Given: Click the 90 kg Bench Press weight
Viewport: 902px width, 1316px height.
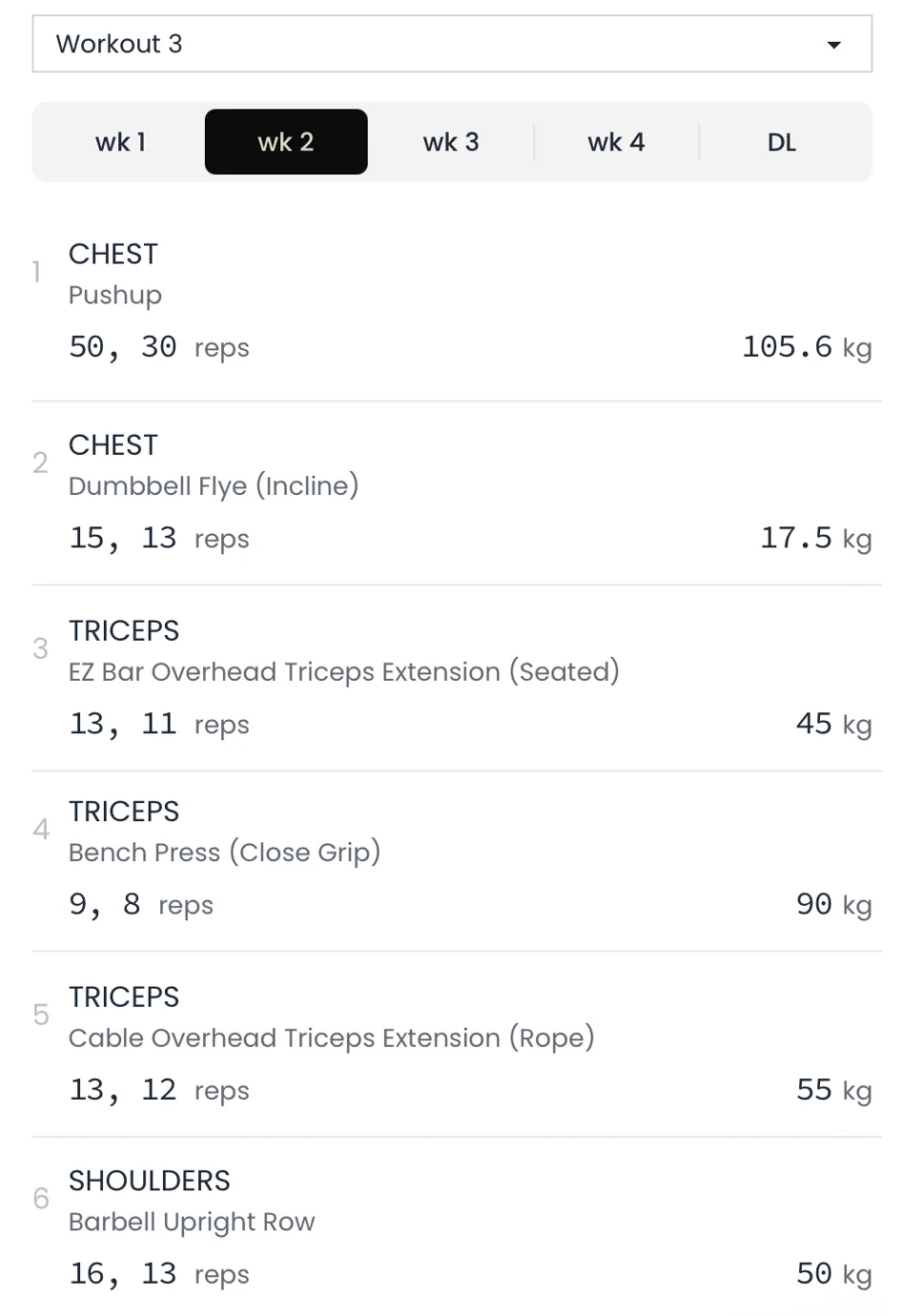Looking at the screenshot, I should (833, 904).
